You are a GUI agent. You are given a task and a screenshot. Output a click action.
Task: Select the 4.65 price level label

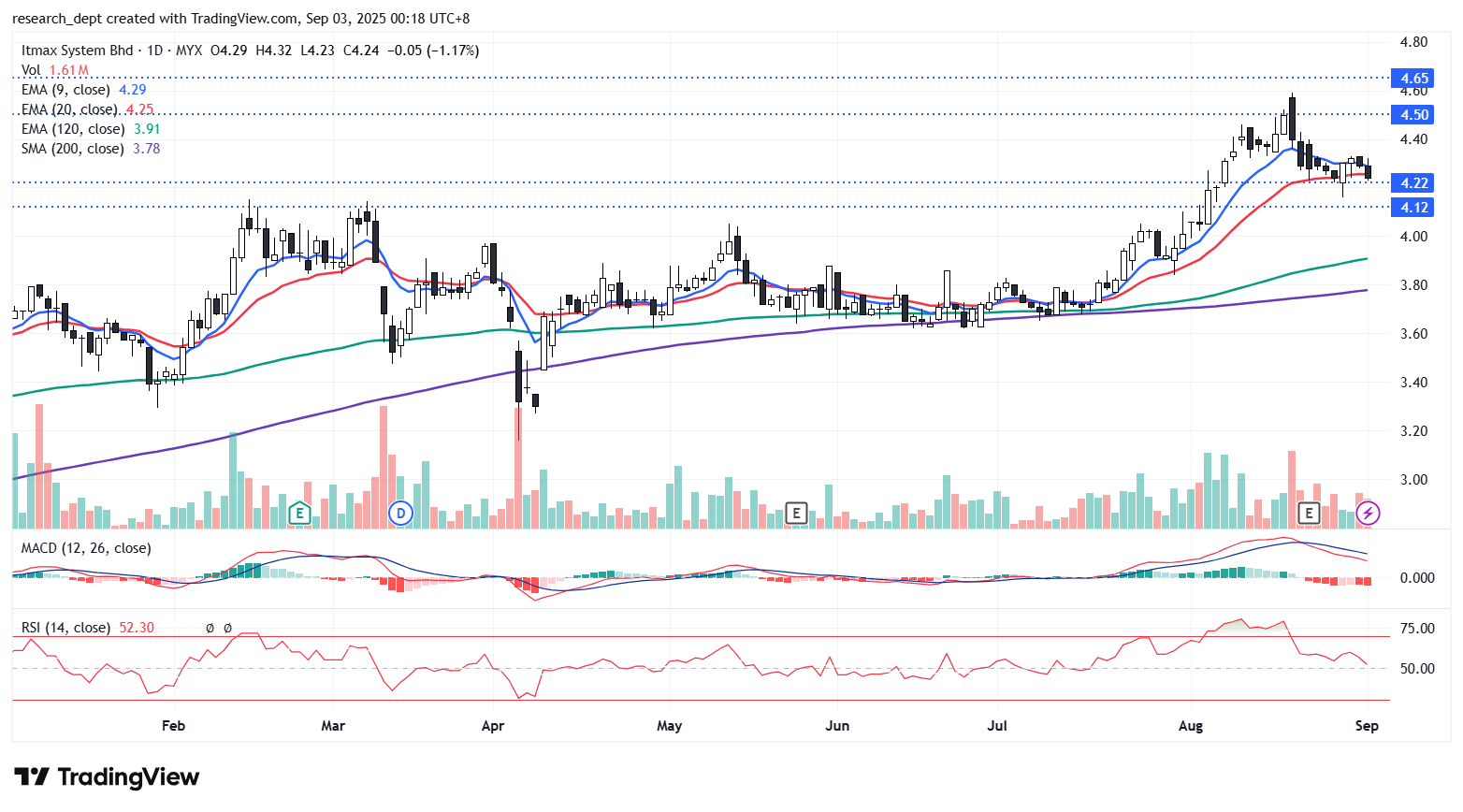point(1413,79)
